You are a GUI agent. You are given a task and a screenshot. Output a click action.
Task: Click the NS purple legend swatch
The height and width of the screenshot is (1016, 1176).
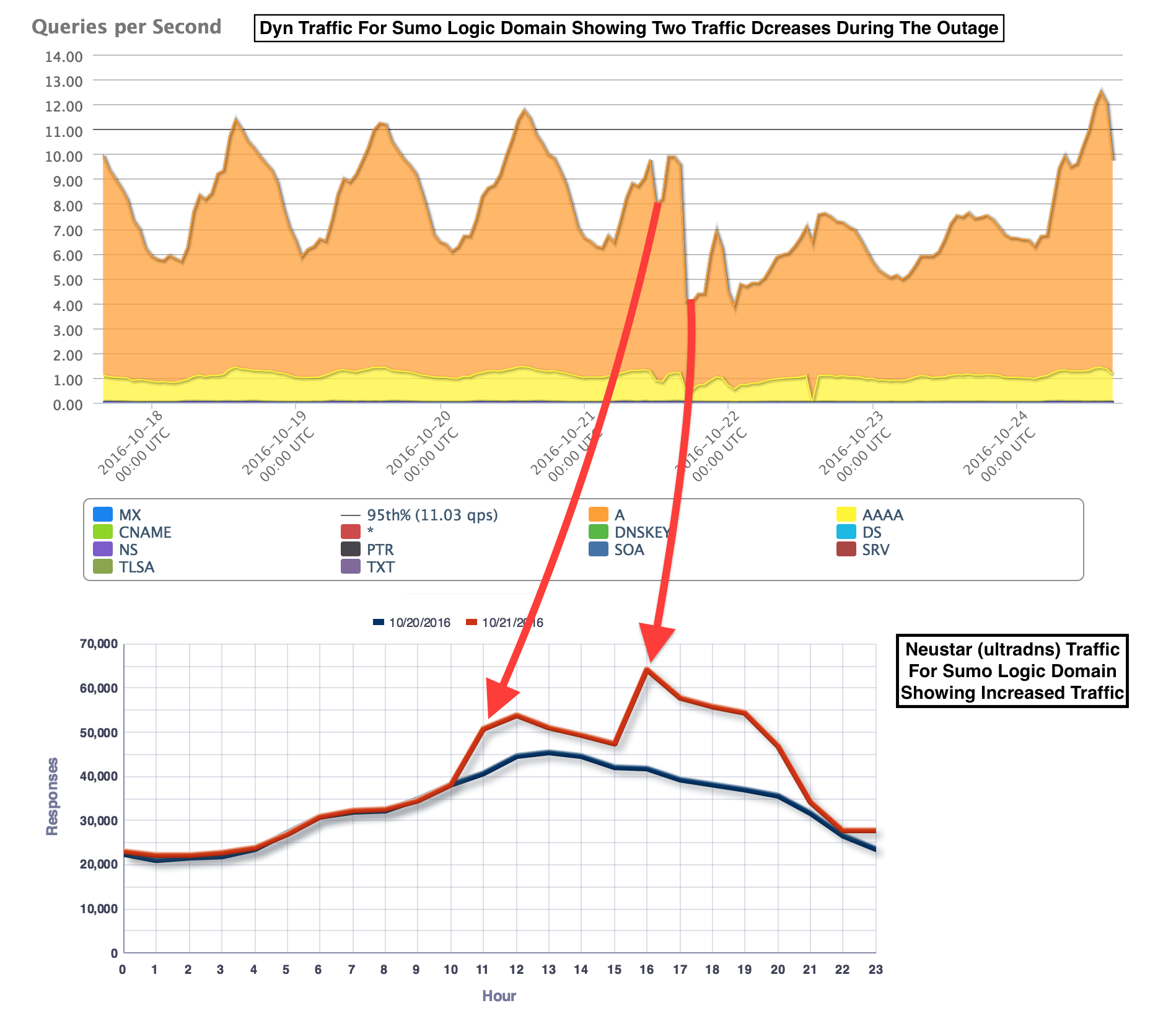102,549
